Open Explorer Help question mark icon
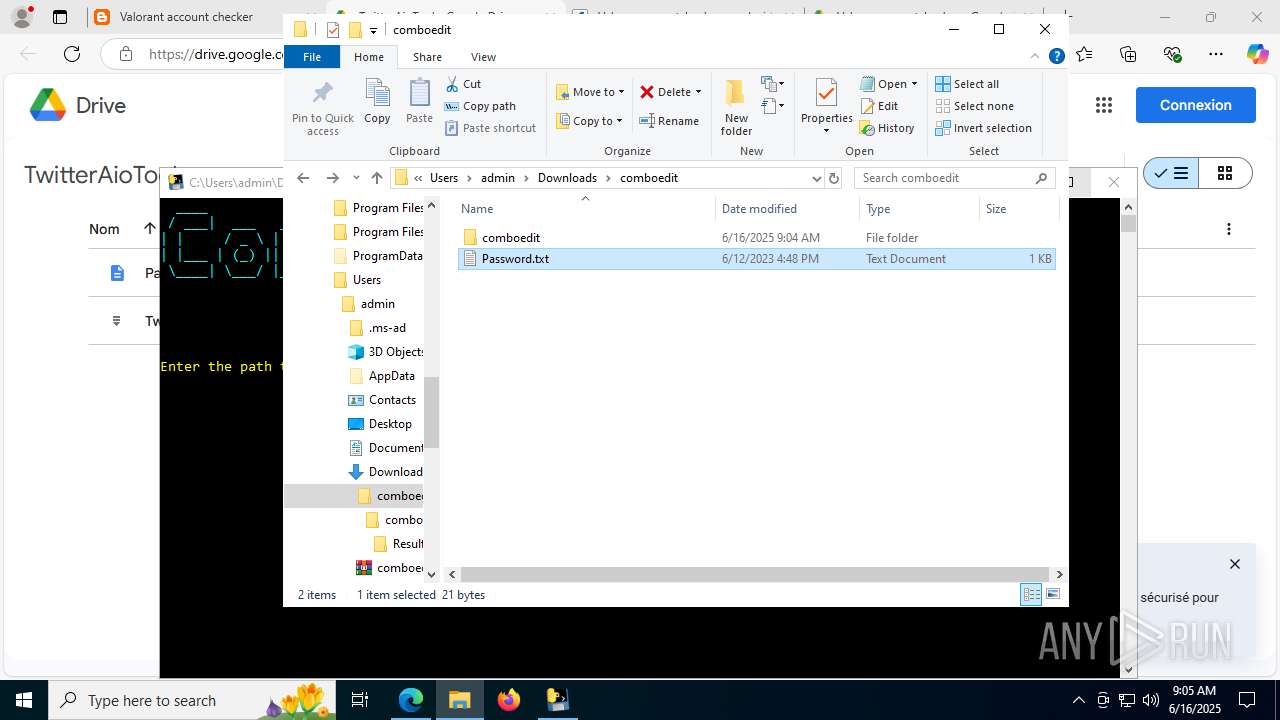The width and height of the screenshot is (1280, 720). 1056,57
